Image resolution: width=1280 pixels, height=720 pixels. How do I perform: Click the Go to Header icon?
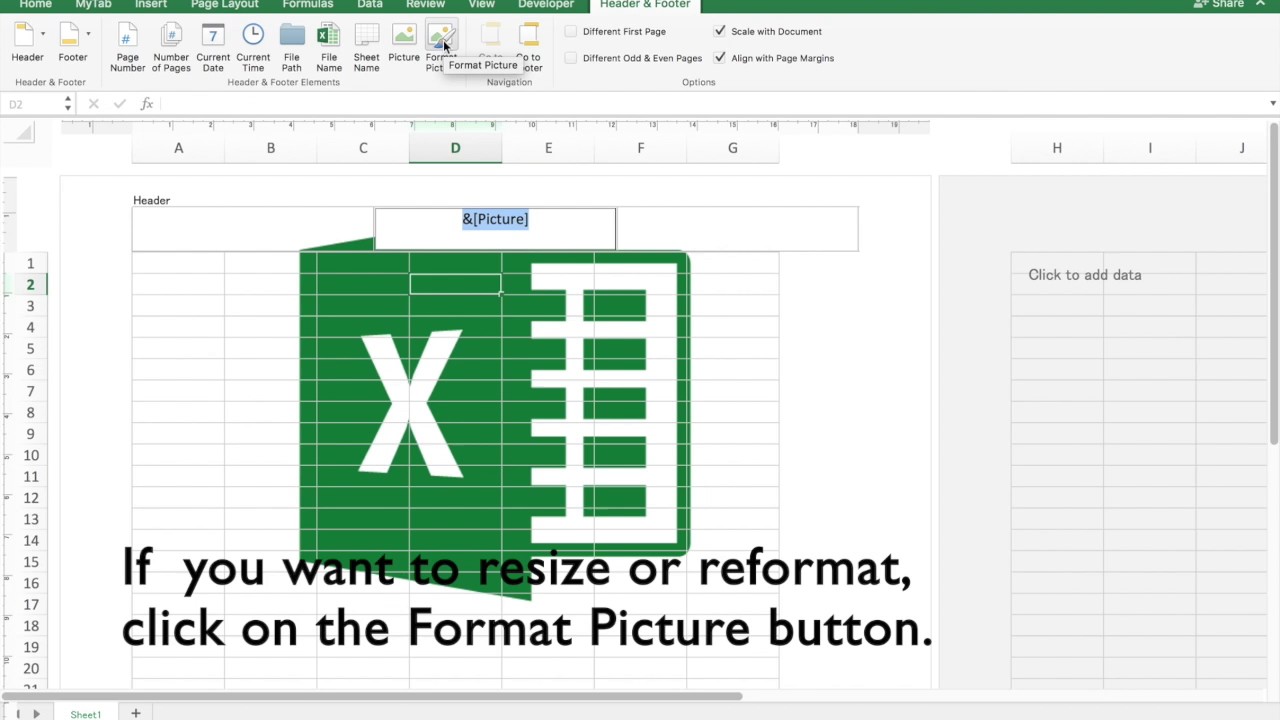pos(490,36)
